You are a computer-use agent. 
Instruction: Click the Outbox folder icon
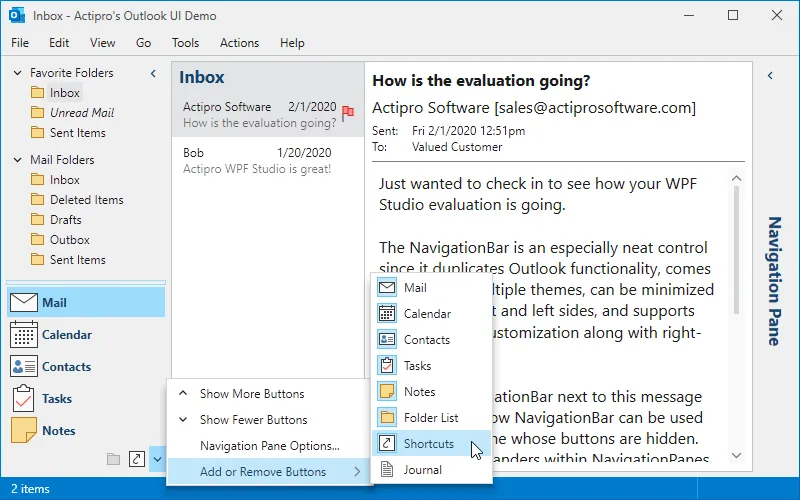[x=37, y=239]
